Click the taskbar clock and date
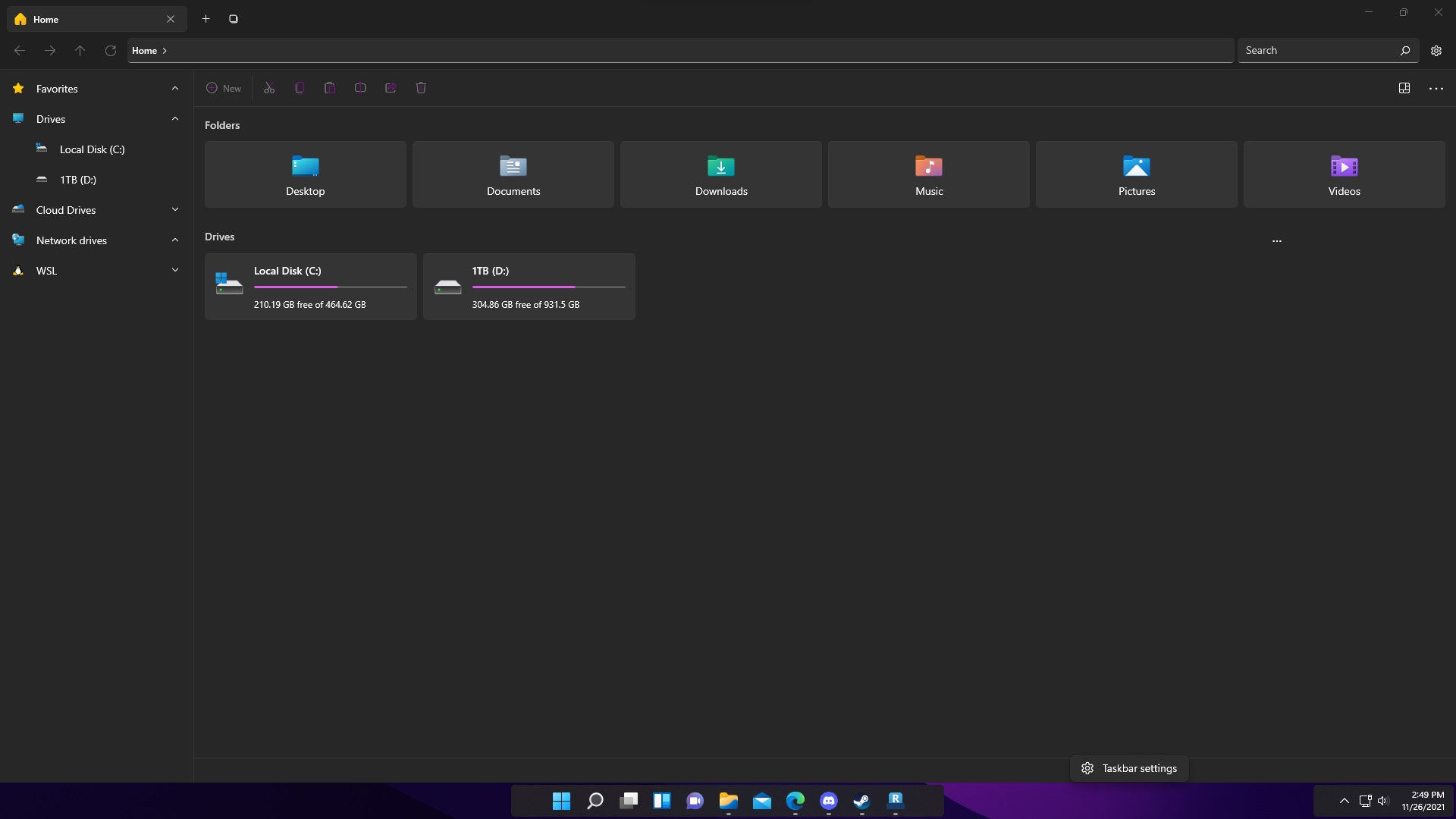 1423,801
